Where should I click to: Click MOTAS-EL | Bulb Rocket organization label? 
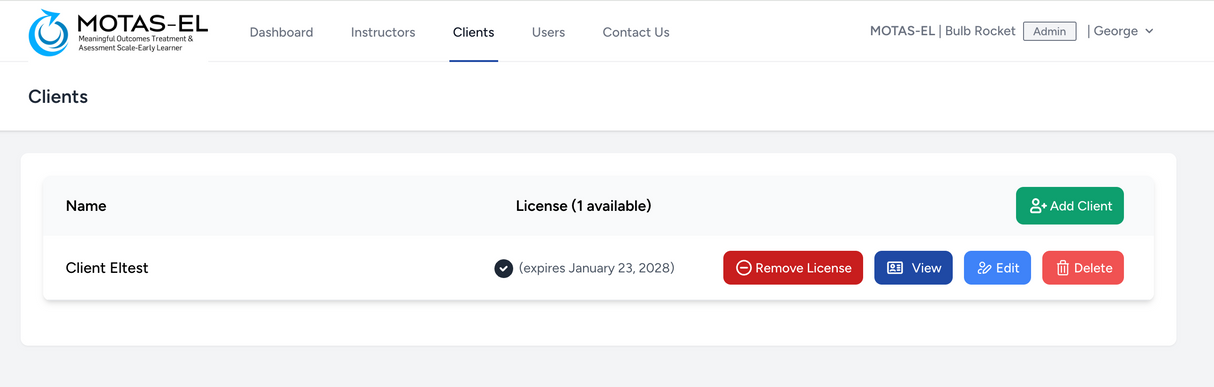[x=942, y=31]
